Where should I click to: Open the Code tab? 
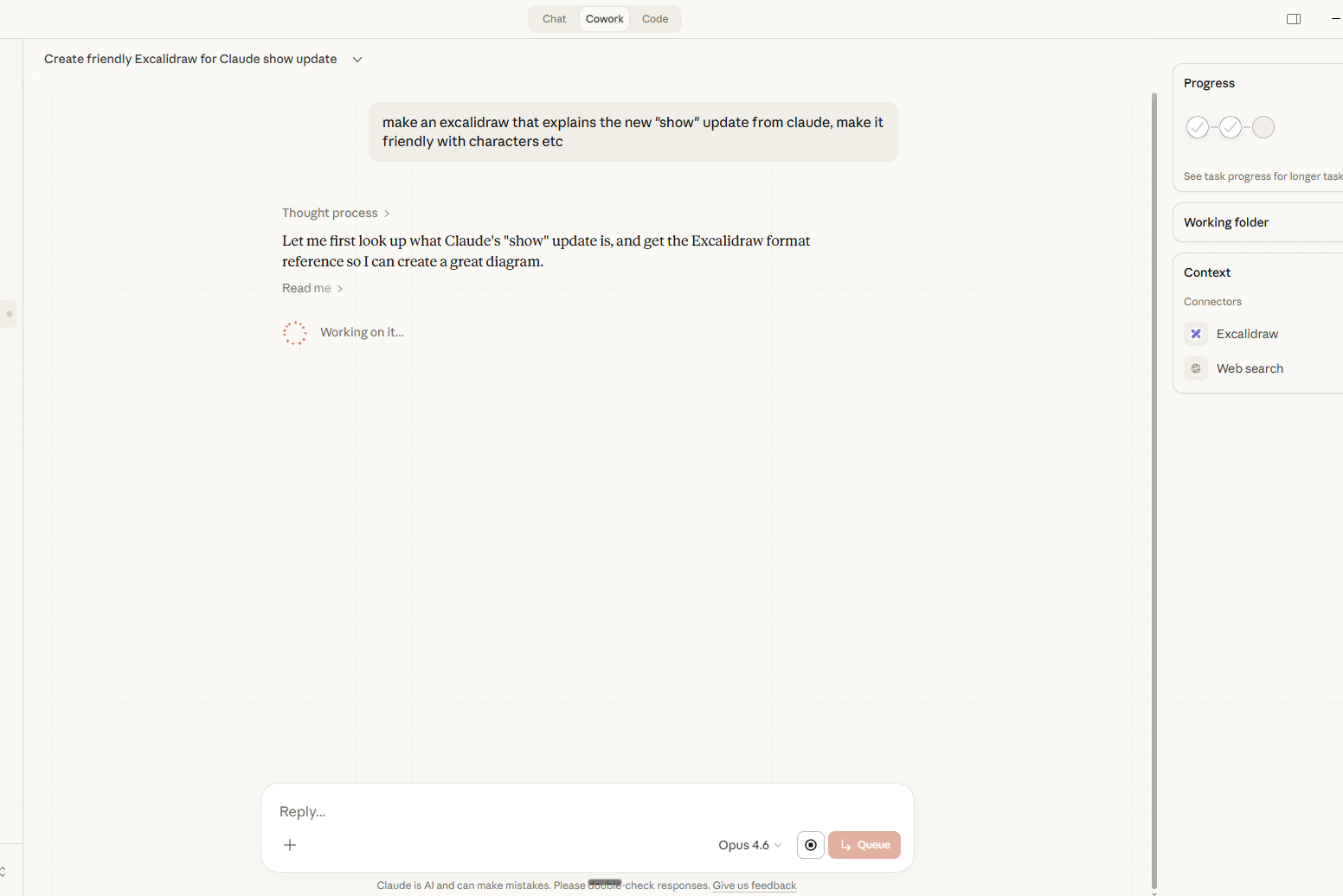[x=655, y=19]
